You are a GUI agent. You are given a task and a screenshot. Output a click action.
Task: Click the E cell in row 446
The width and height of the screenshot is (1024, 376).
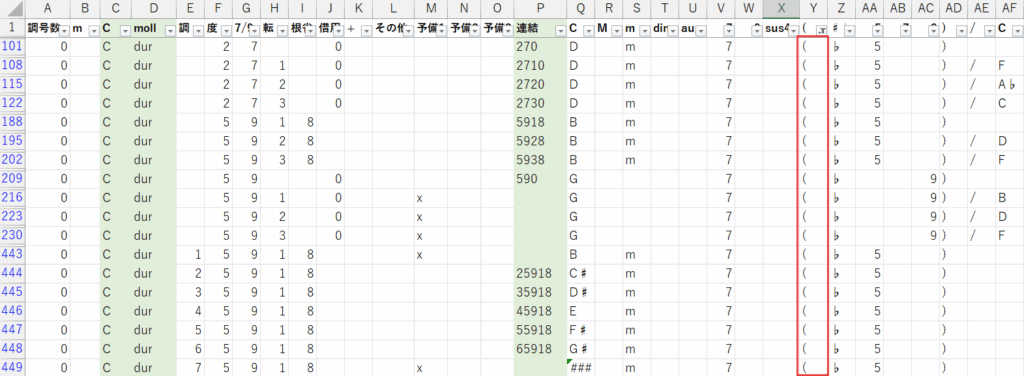pyautogui.click(x=581, y=311)
